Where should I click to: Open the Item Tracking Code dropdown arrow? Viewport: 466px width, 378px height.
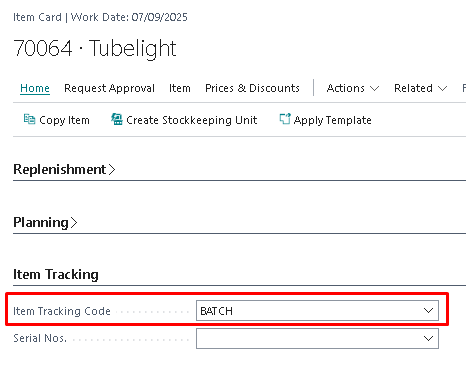pyautogui.click(x=428, y=311)
